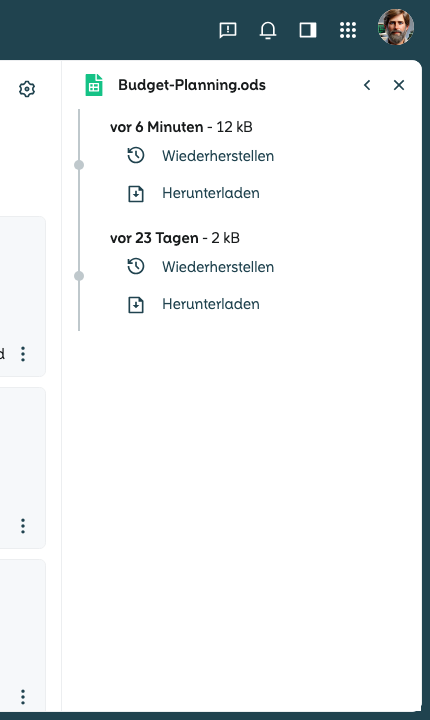Open the first tile's three-dot menu
The width and height of the screenshot is (430, 720).
(23, 354)
